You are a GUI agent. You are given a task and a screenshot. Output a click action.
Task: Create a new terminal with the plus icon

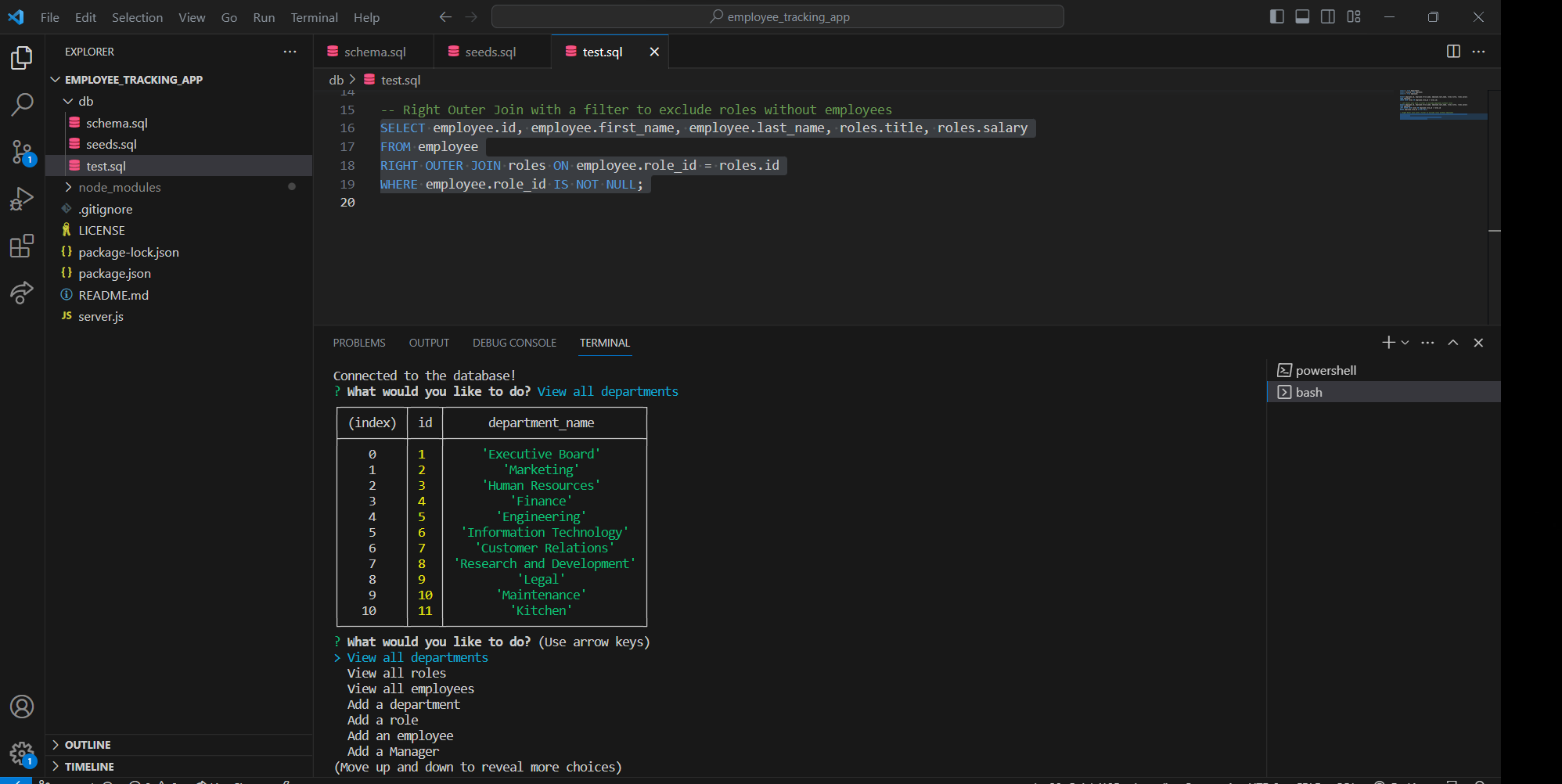[1387, 342]
